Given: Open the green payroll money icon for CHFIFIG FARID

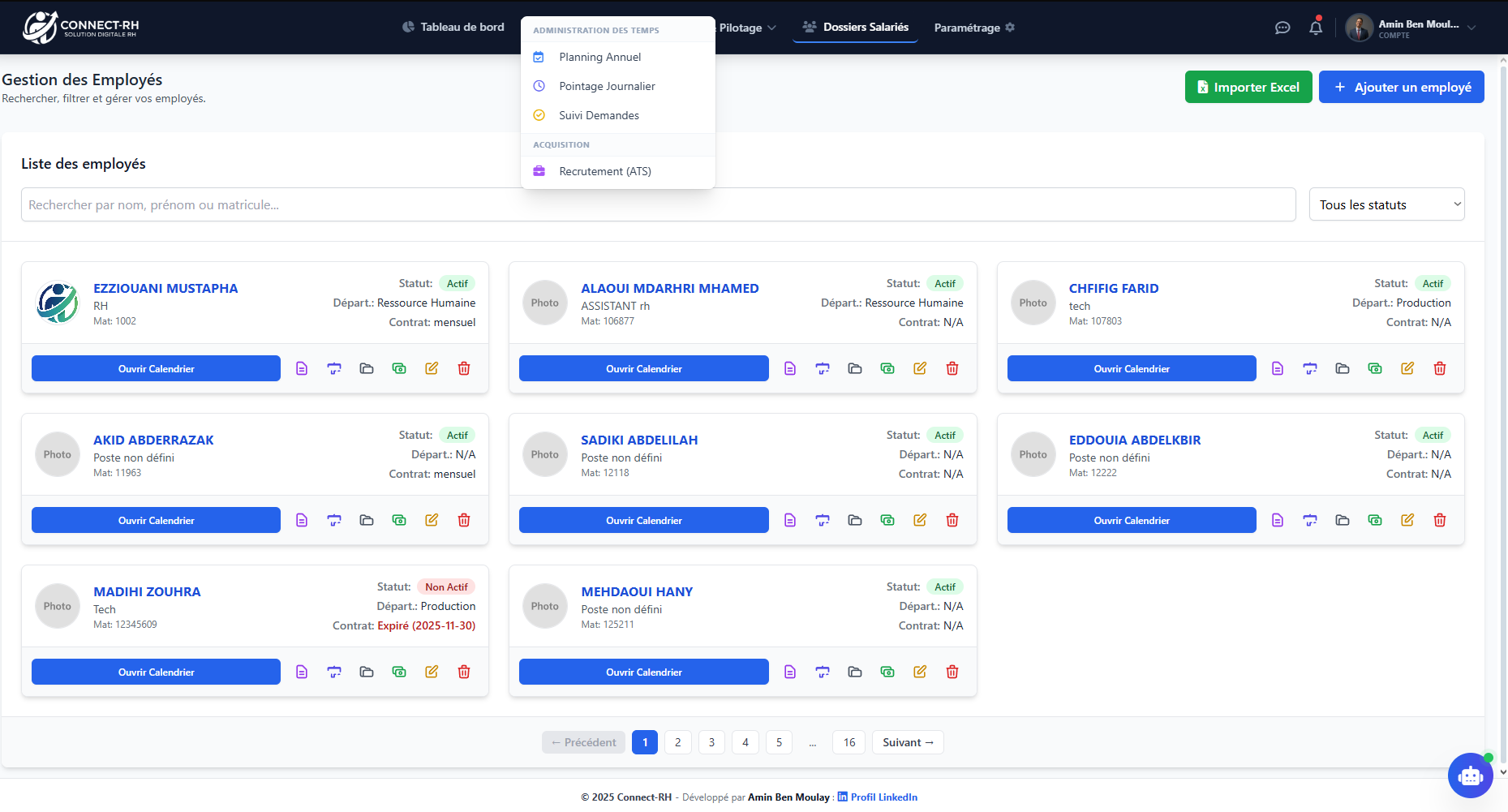Looking at the screenshot, I should point(1375,368).
